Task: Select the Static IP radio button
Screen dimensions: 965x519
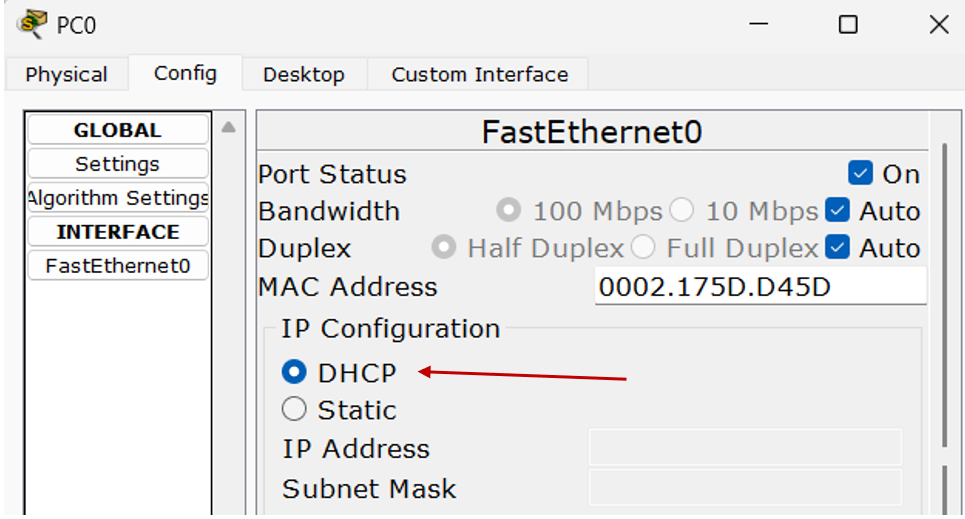Action: pyautogui.click(x=294, y=409)
